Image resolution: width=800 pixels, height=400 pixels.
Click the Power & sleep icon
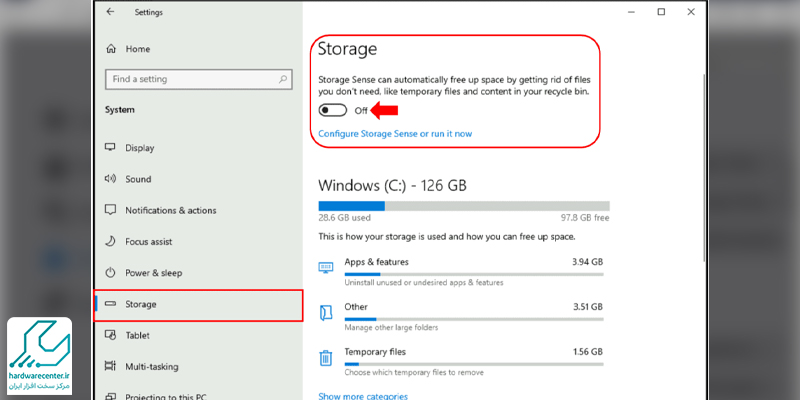point(110,272)
